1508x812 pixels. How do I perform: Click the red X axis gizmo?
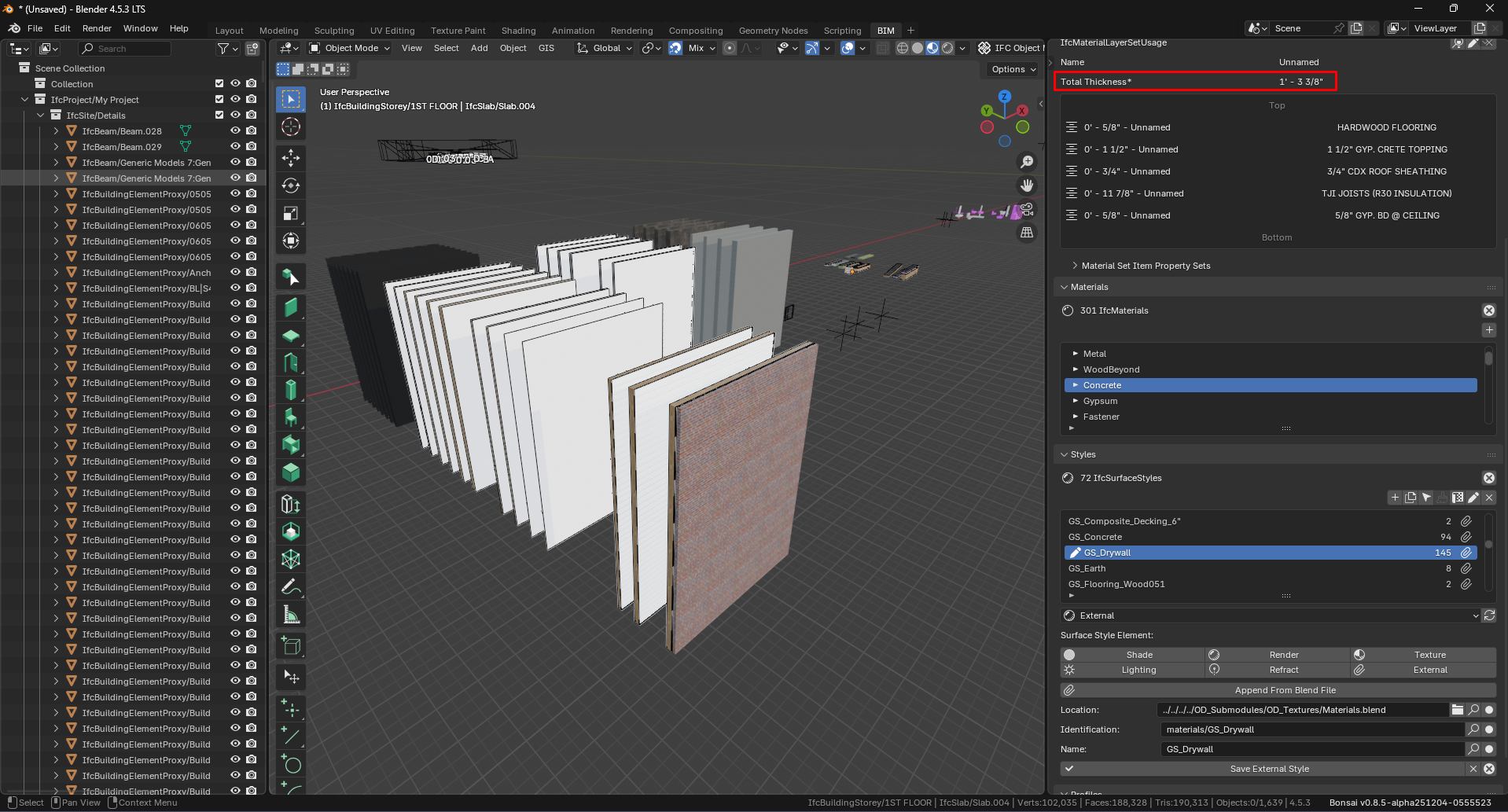pos(1022,111)
